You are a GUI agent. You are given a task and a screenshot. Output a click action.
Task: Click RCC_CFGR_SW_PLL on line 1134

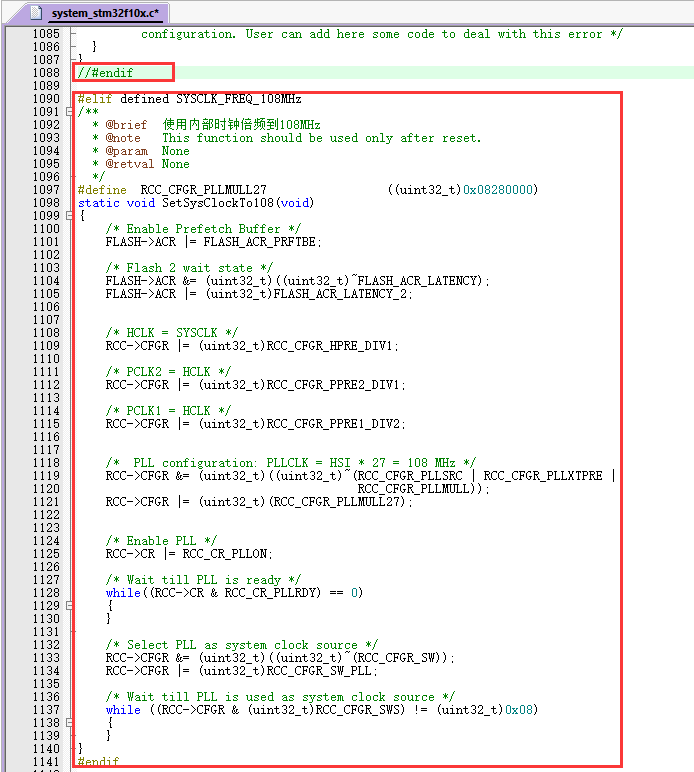tap(319, 671)
